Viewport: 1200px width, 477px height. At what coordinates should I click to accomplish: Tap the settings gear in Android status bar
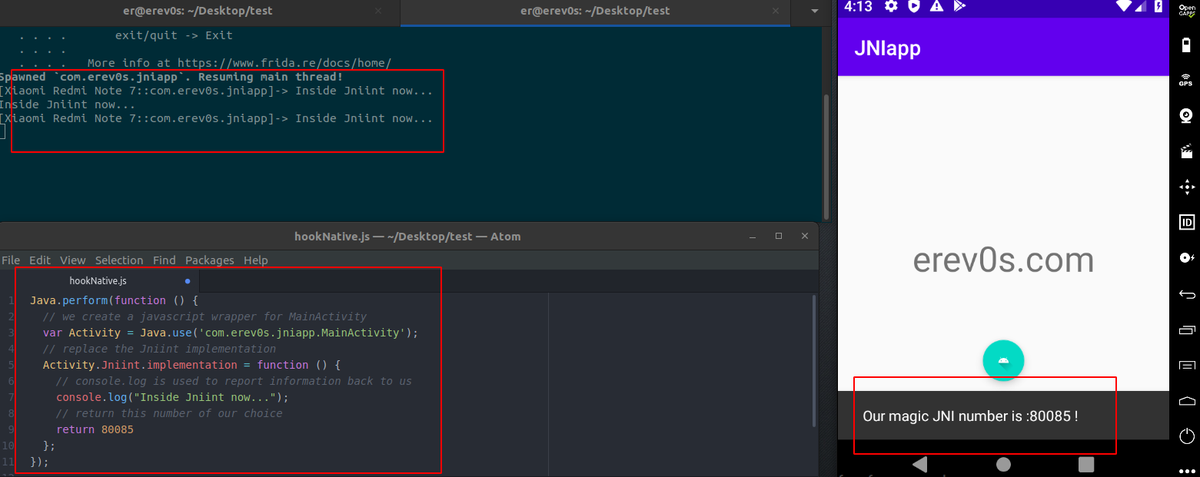tap(891, 6)
